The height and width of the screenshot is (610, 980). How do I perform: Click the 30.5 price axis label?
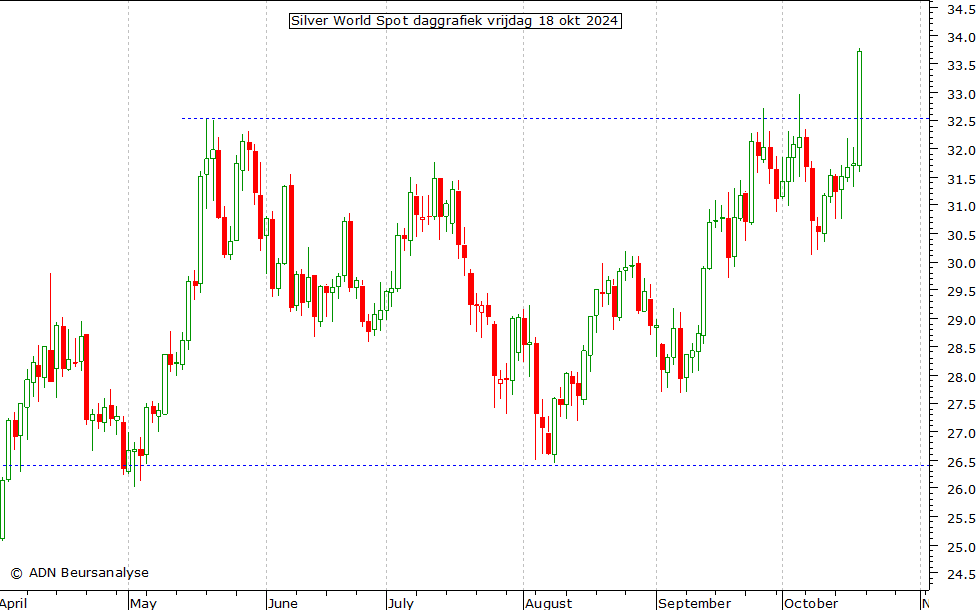[961, 236]
